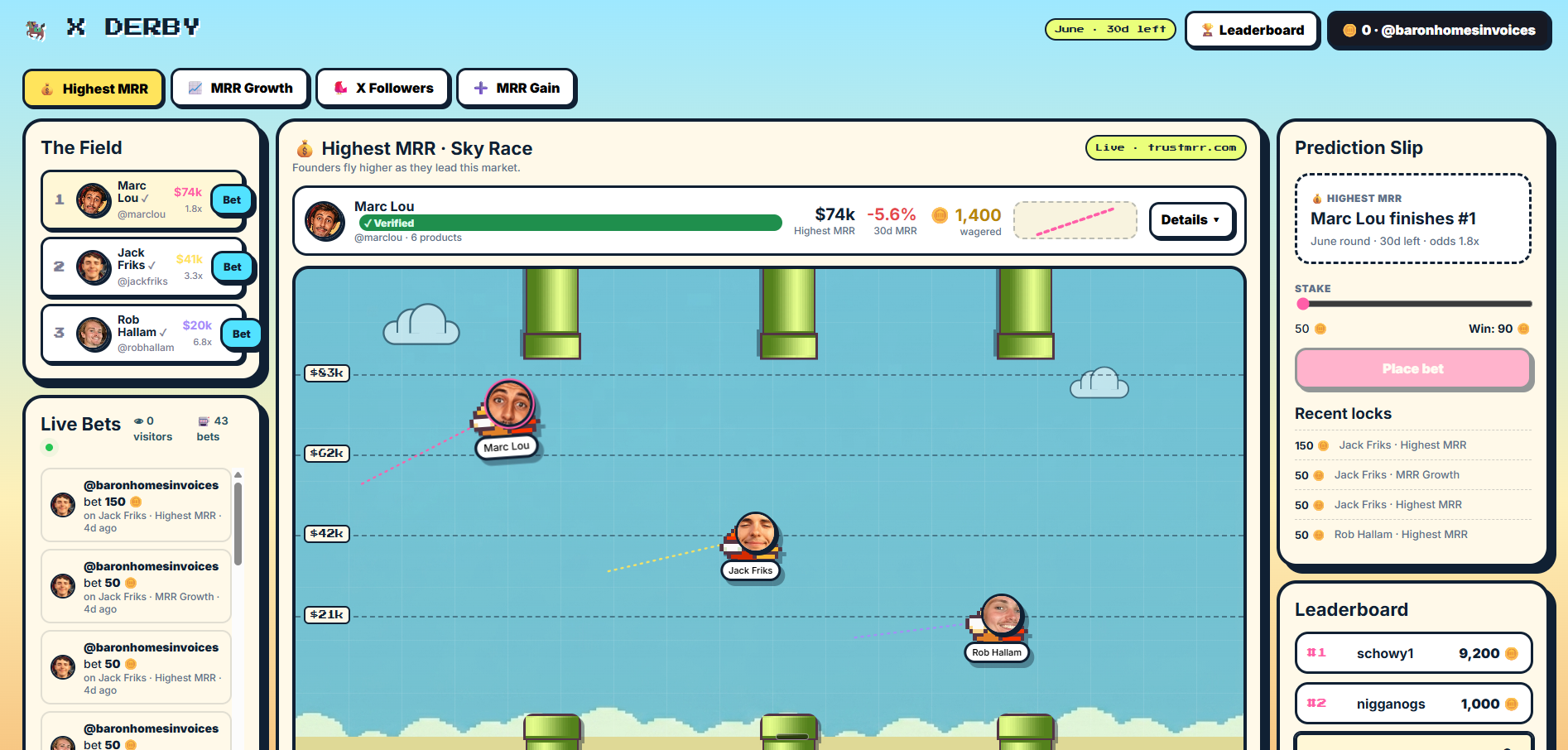This screenshot has width=1568, height=750.
Task: Click the Place bet button
Action: pos(1413,368)
